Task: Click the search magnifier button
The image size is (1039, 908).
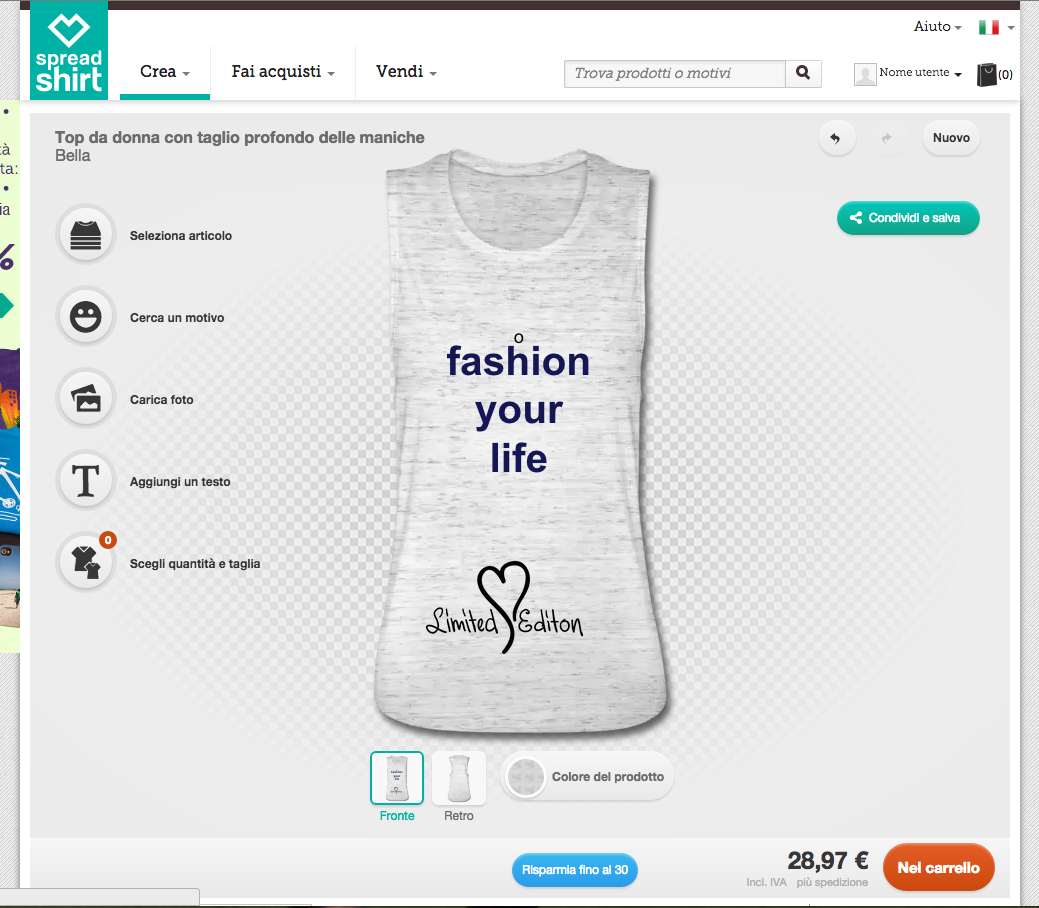Action: tap(802, 73)
